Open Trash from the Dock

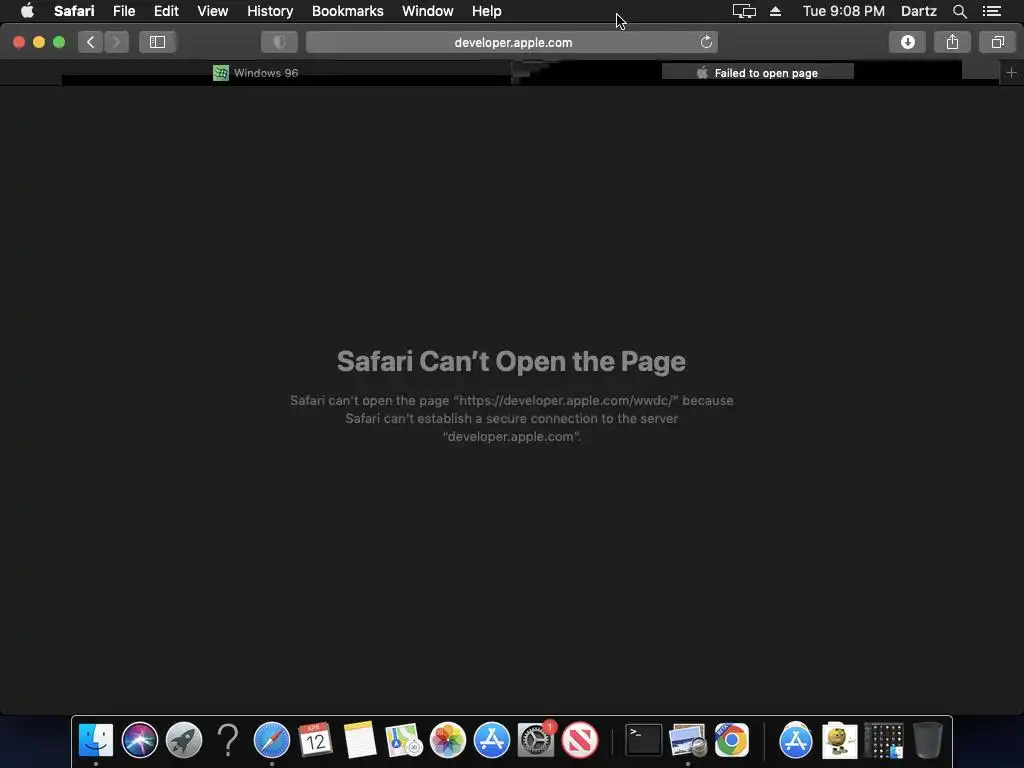pos(927,740)
